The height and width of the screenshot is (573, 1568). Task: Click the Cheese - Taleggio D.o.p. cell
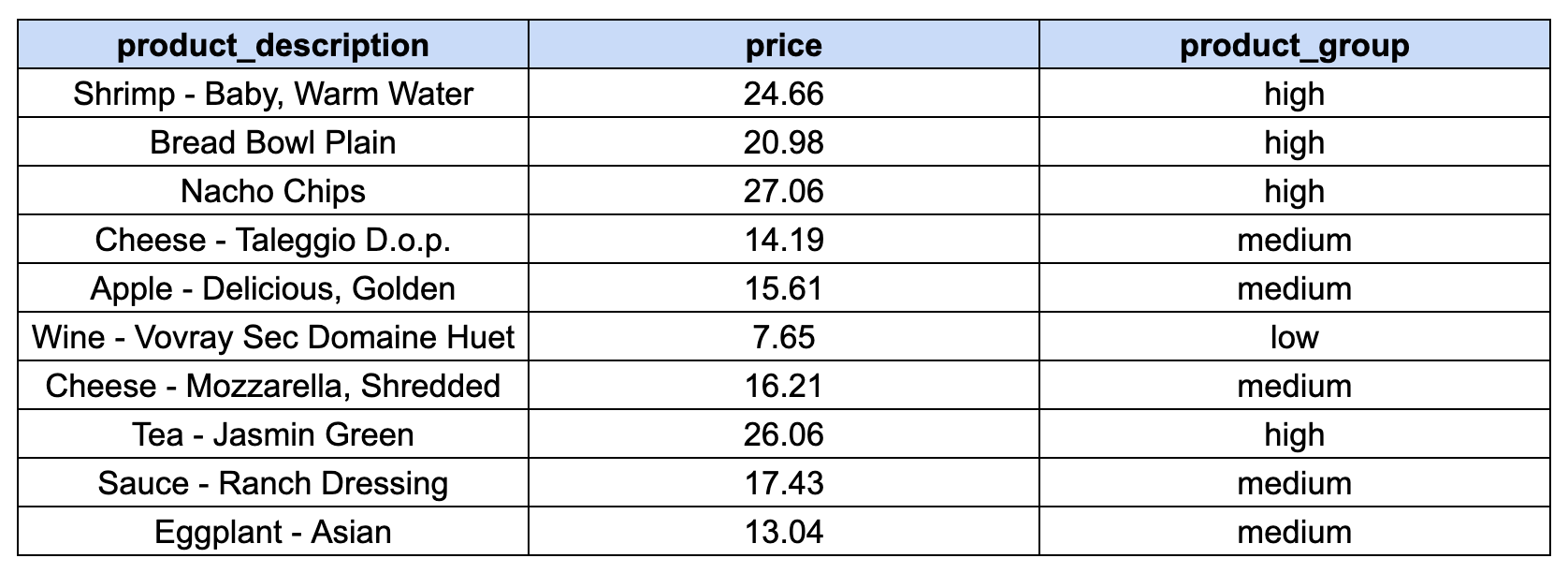tap(273, 240)
